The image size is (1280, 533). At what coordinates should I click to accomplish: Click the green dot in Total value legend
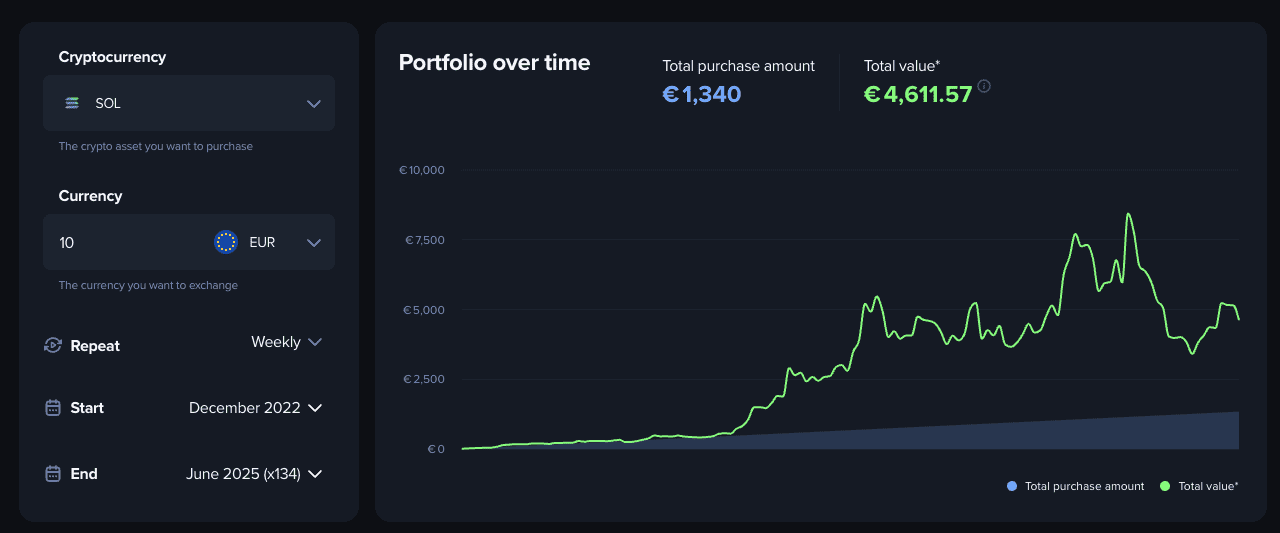[x=1165, y=486]
